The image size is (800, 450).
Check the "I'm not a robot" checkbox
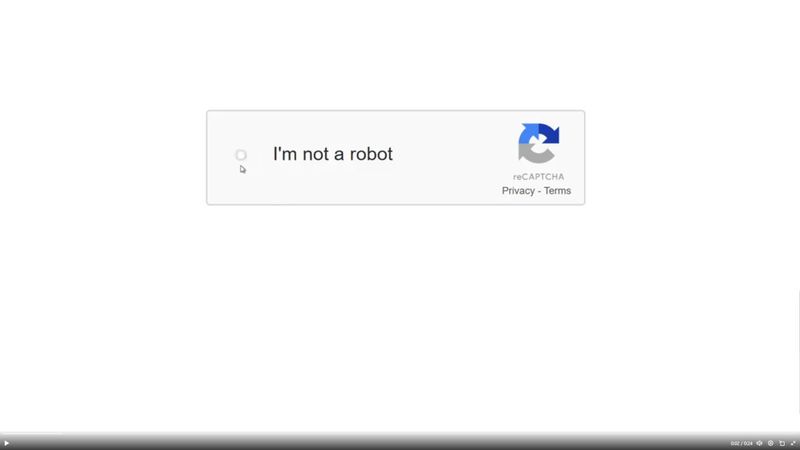coord(241,155)
